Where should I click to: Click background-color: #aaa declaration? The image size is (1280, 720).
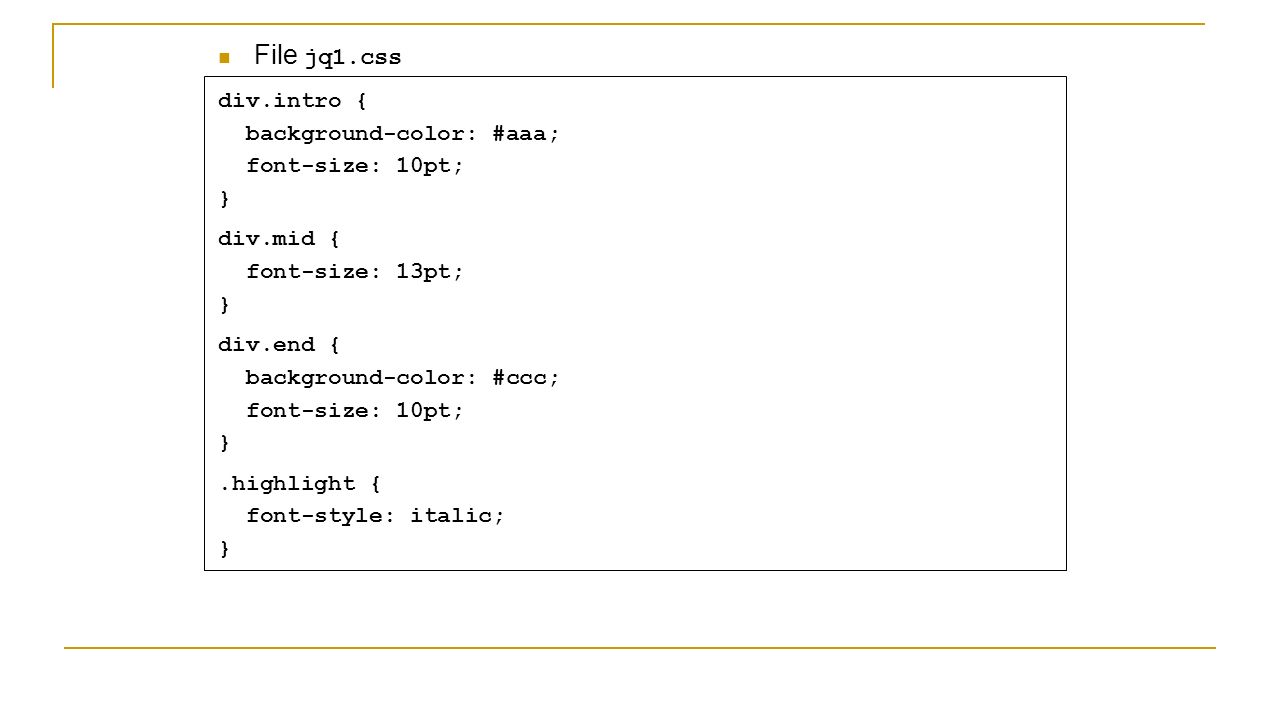[x=403, y=133]
